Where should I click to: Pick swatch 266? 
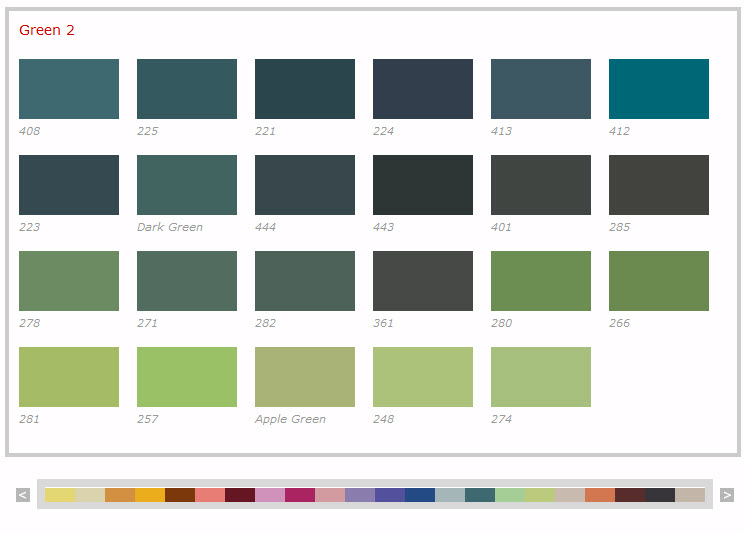point(659,281)
